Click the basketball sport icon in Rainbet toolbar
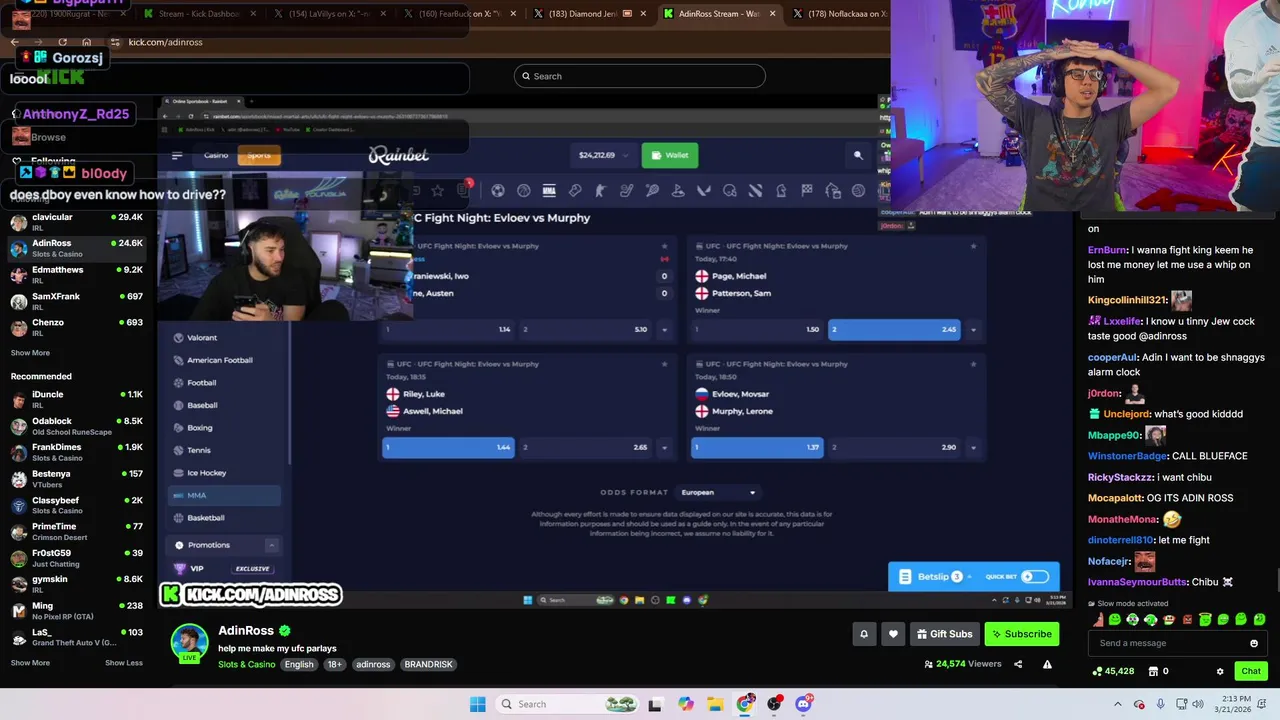The width and height of the screenshot is (1280, 720). pos(523,190)
